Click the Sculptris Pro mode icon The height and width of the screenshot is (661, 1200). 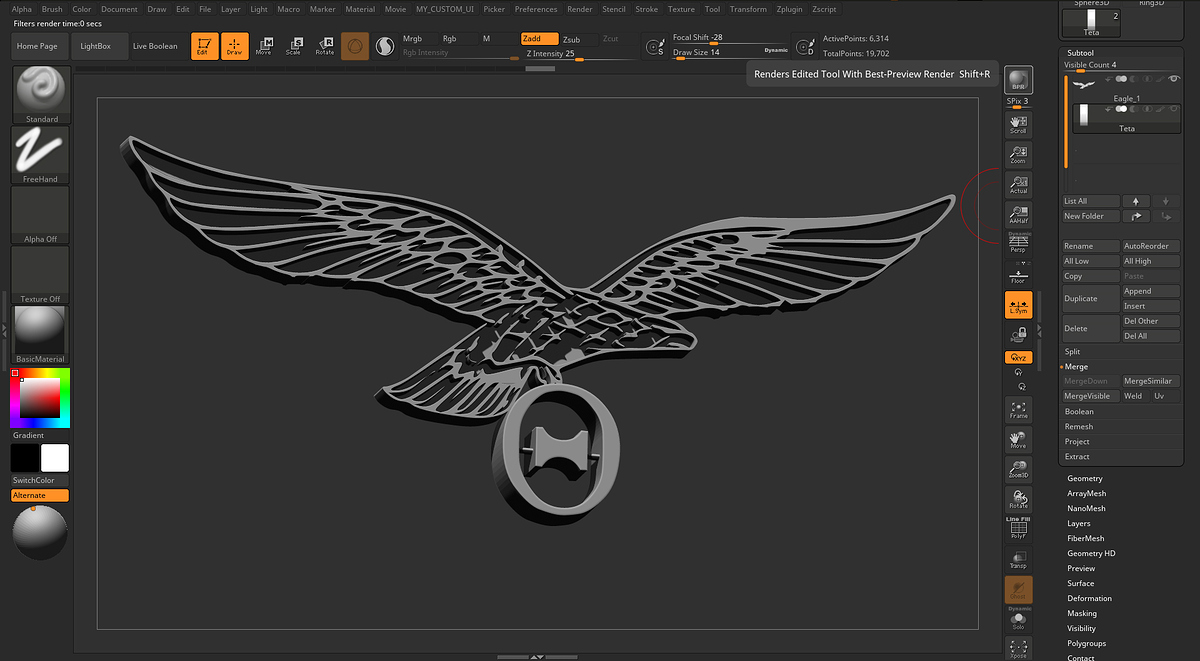(x=385, y=46)
